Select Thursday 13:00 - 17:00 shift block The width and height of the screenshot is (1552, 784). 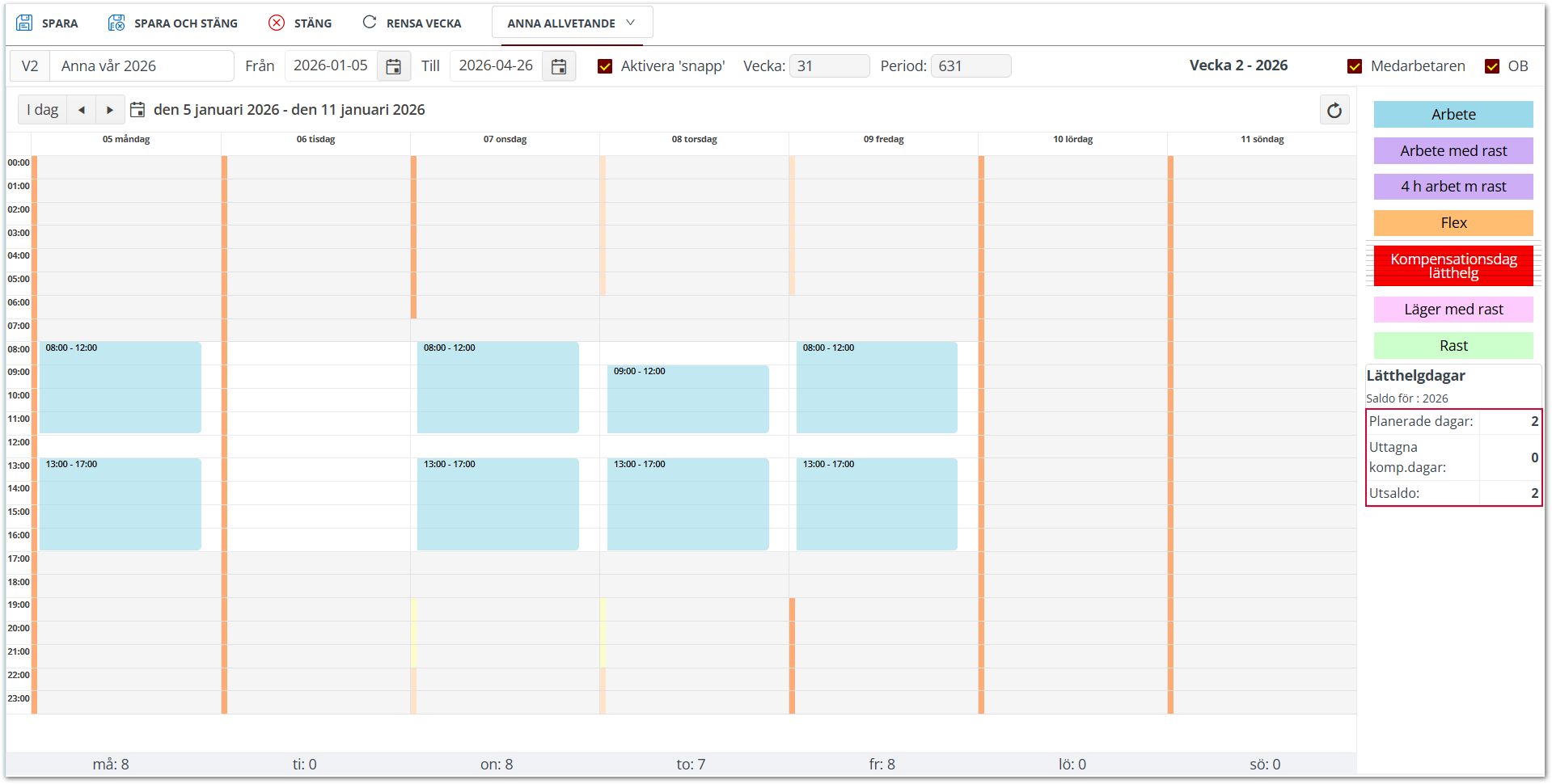point(688,504)
